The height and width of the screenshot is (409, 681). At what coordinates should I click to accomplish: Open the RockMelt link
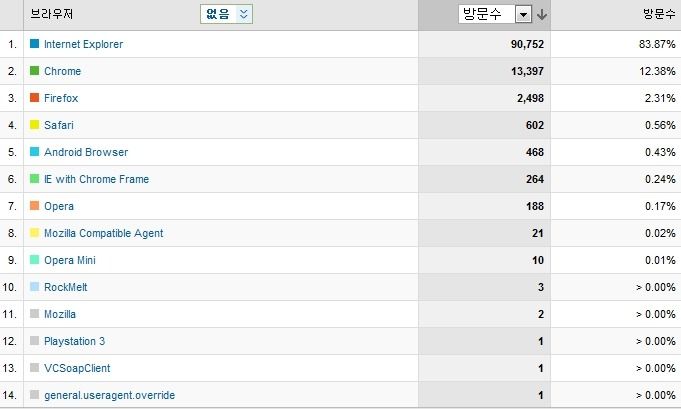pyautogui.click(x=66, y=287)
